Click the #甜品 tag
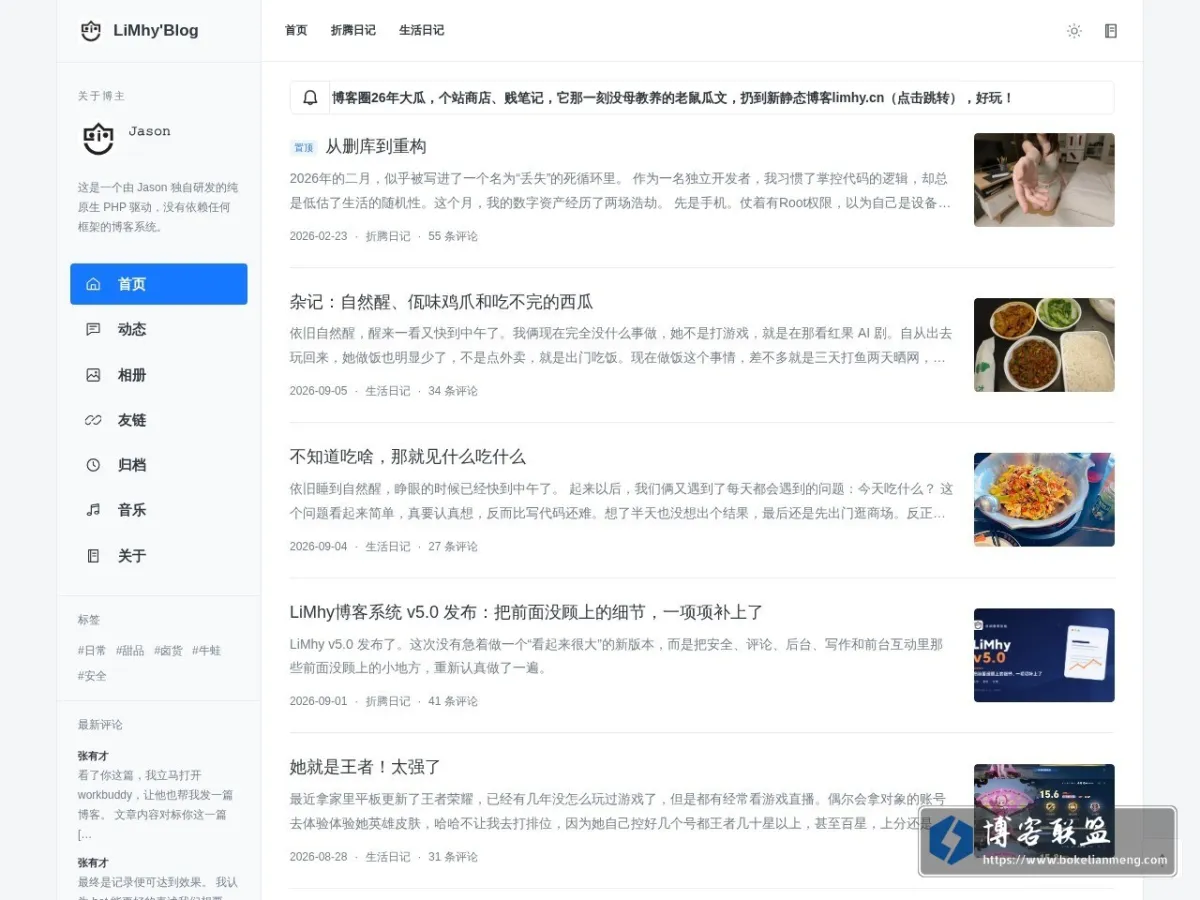The image size is (1200, 900). coord(130,650)
